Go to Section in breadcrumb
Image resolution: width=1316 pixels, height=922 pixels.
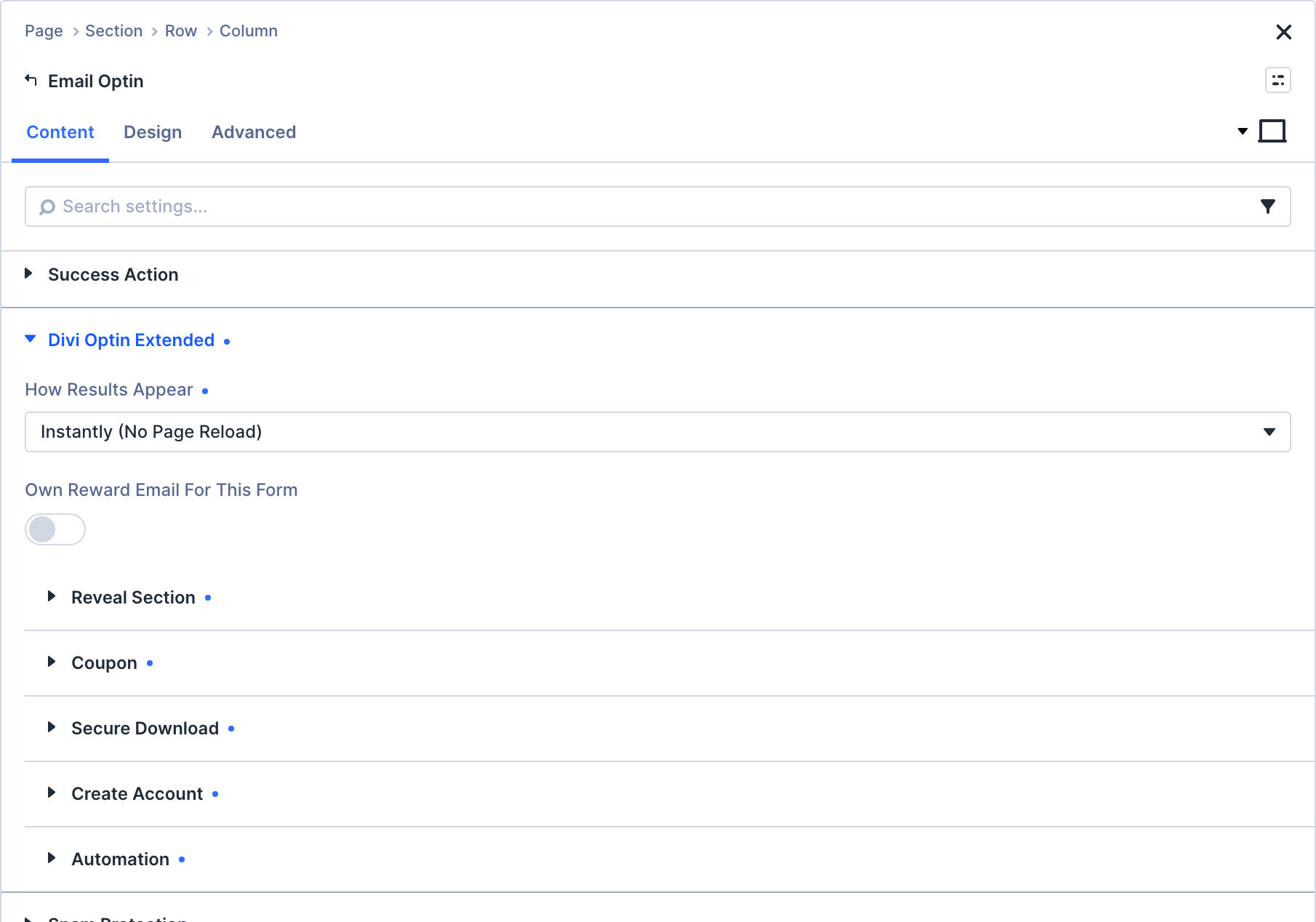coord(114,31)
